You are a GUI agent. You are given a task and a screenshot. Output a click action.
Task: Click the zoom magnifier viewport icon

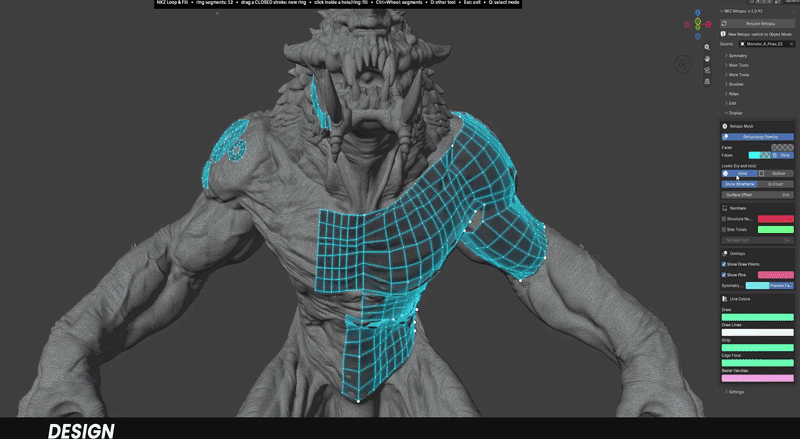pos(707,47)
